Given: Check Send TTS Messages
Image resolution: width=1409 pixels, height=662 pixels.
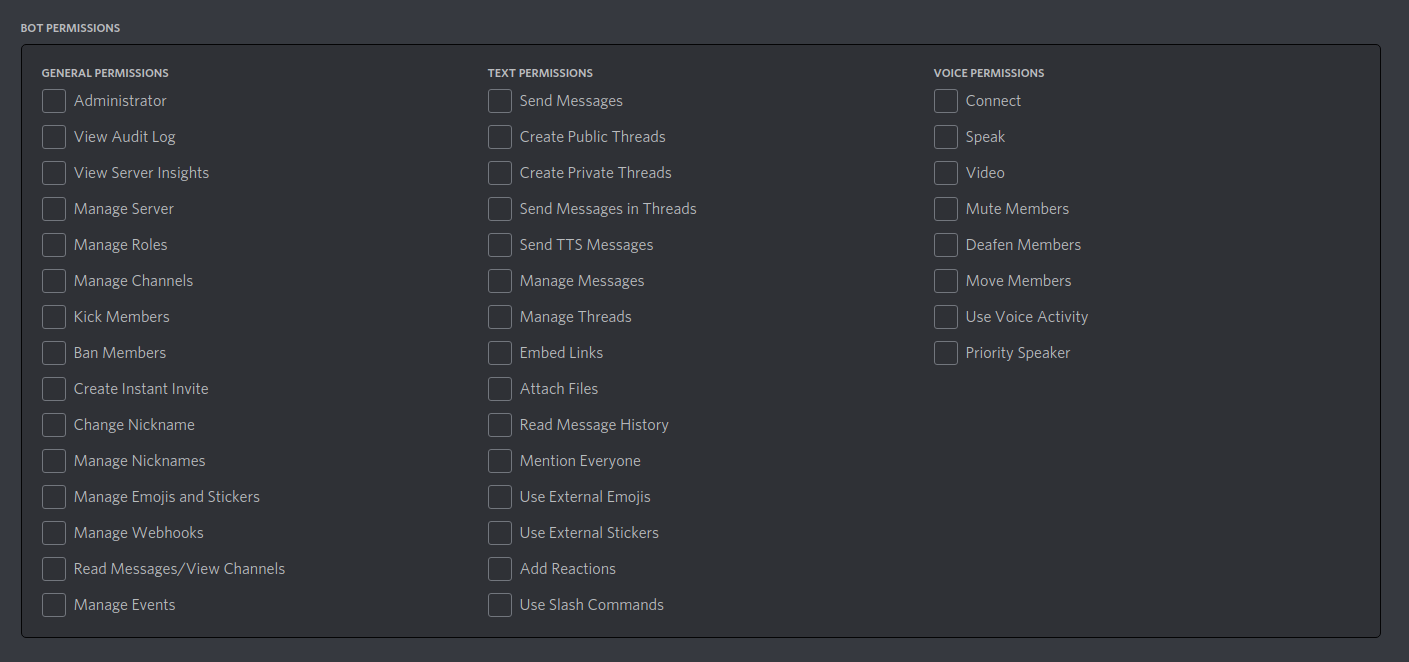Looking at the screenshot, I should [x=499, y=244].
